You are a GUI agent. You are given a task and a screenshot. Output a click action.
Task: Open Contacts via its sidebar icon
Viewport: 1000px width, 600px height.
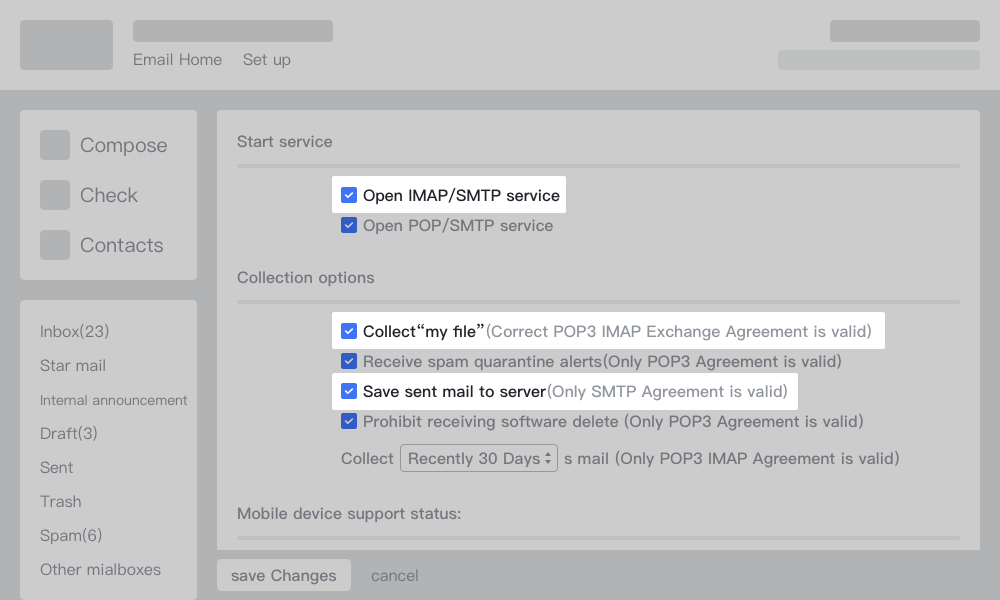[55, 245]
